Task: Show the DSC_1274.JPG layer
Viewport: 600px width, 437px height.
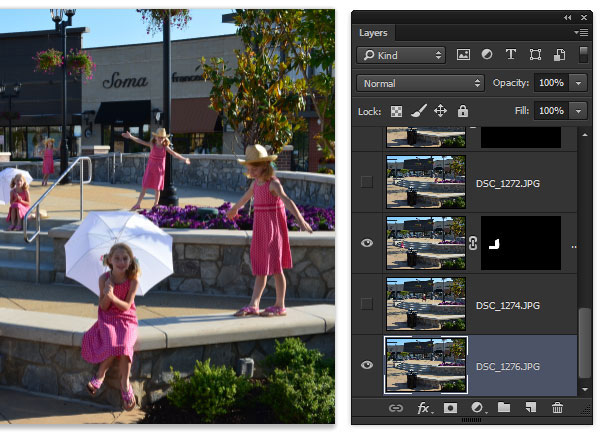Action: [x=367, y=304]
